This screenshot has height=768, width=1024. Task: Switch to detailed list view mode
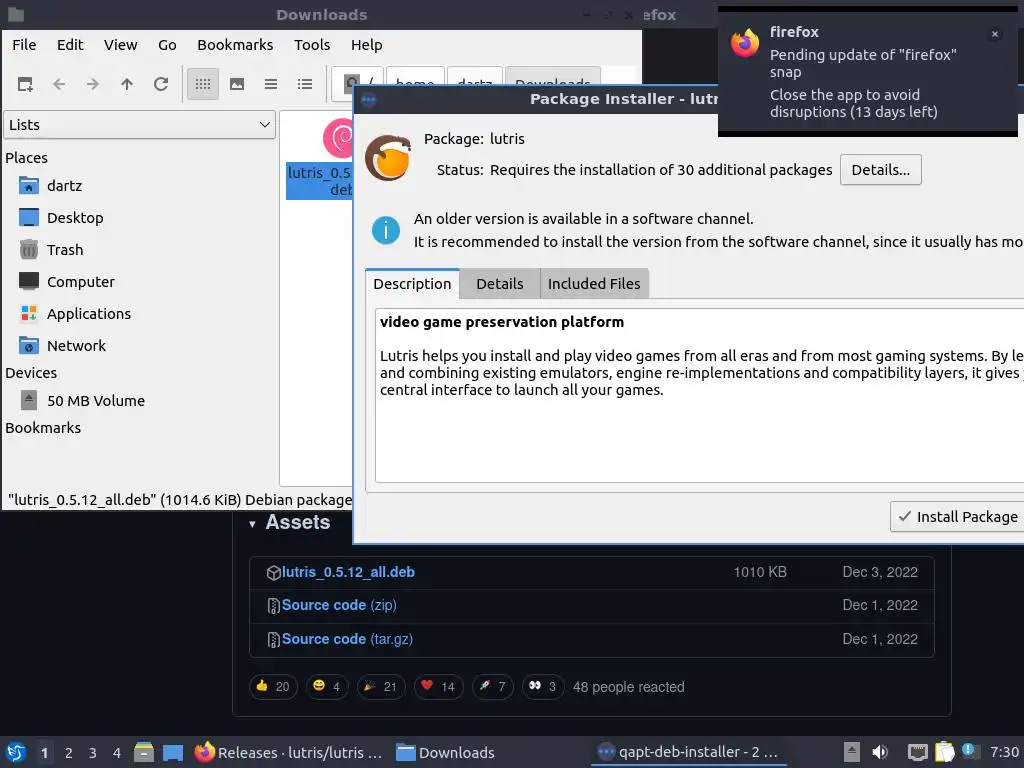click(305, 84)
